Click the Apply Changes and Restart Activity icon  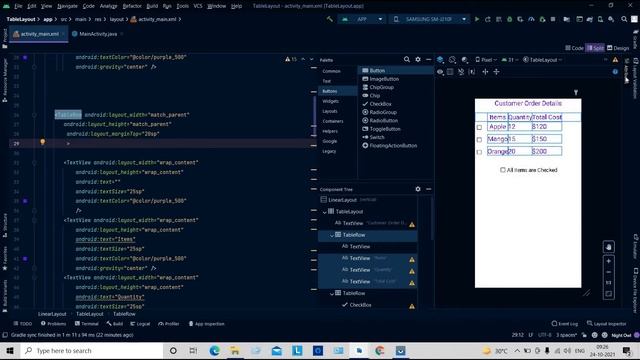tap(488, 19)
